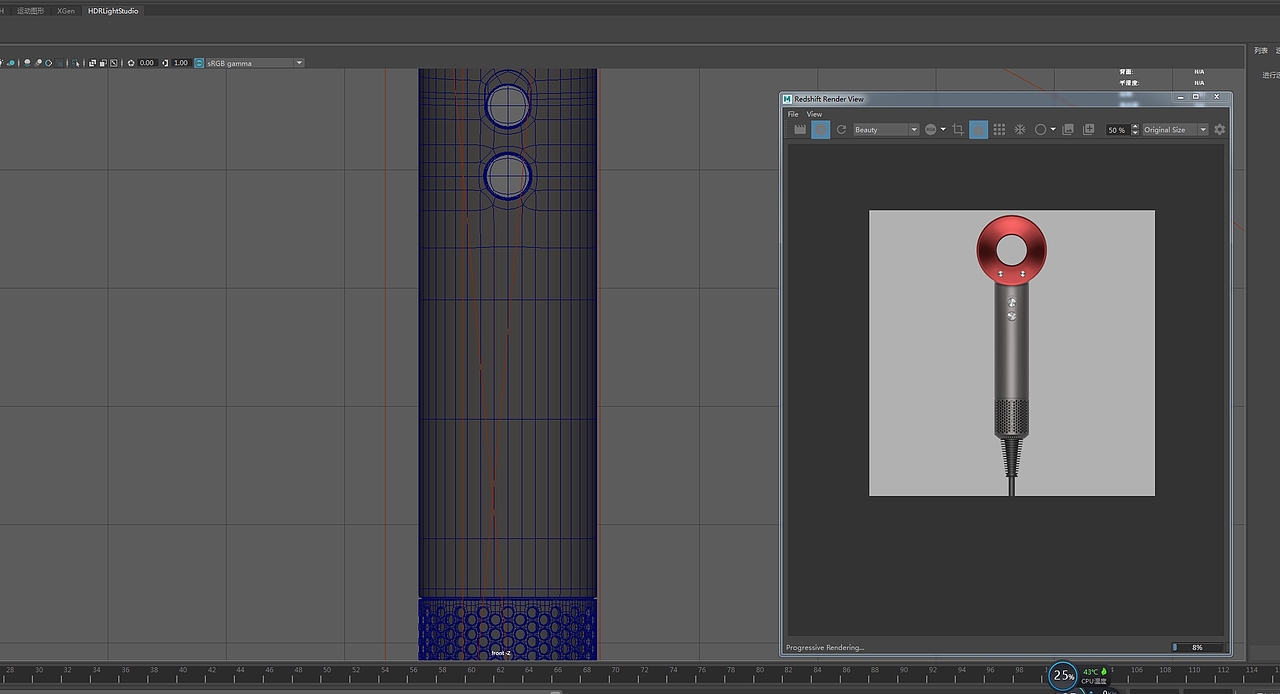Click frame 90 on the timeline
Screen dimensions: 1280x694
tap(905, 670)
